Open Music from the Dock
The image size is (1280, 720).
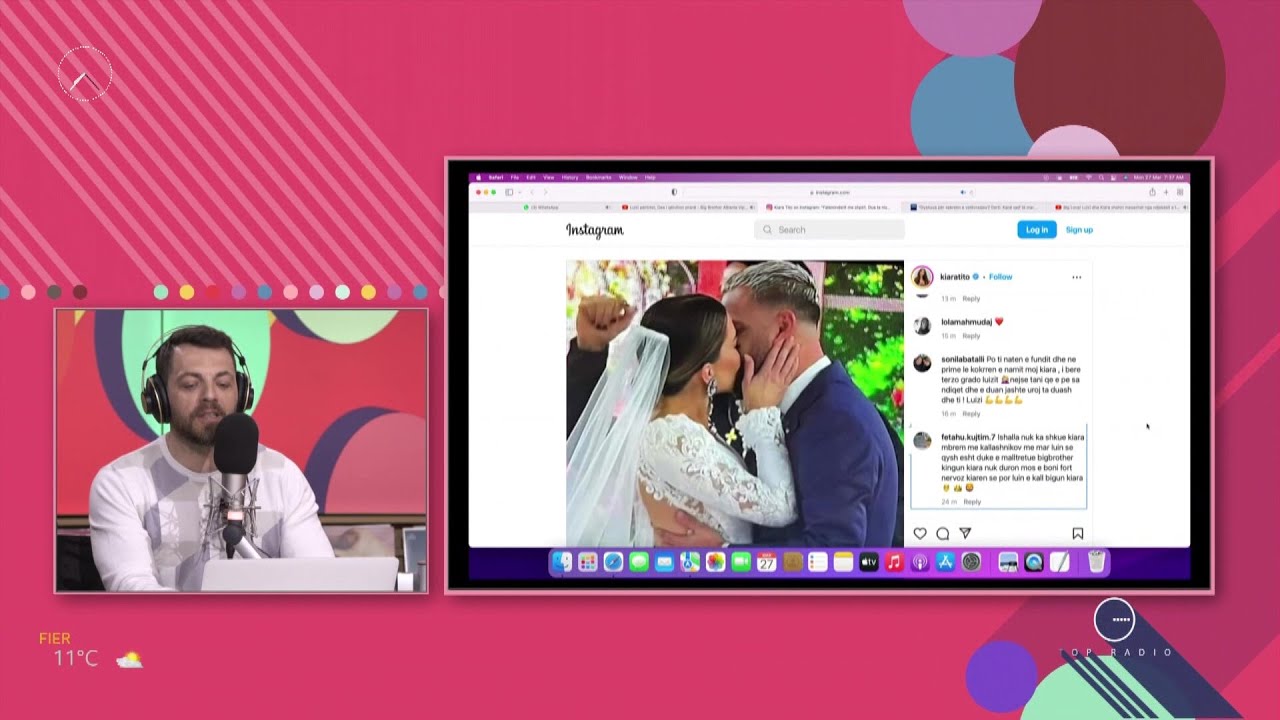pos(894,562)
